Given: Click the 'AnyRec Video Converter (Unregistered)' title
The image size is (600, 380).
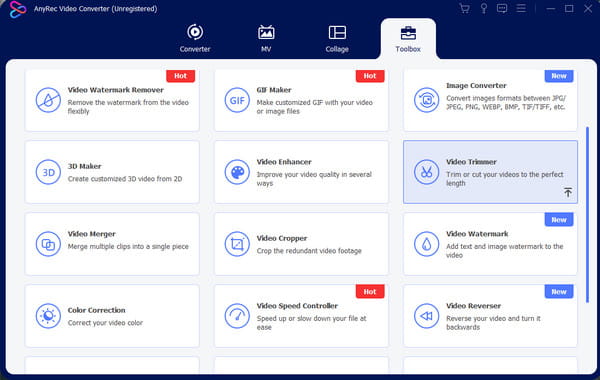Looking at the screenshot, I should tap(95, 8).
